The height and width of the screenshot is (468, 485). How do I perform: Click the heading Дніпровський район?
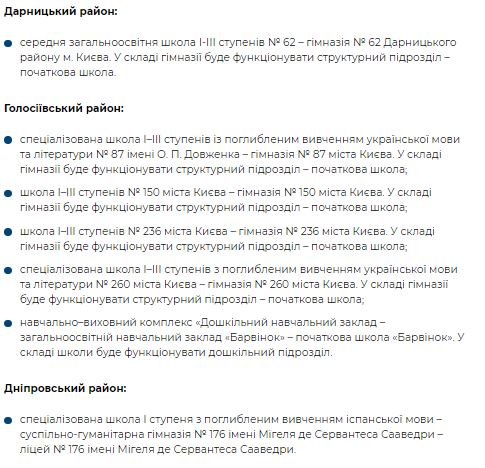click(x=65, y=388)
